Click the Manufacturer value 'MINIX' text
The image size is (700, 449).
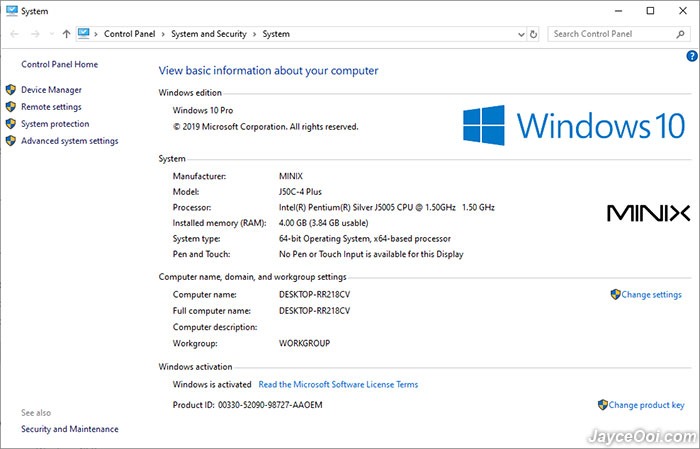pos(291,176)
